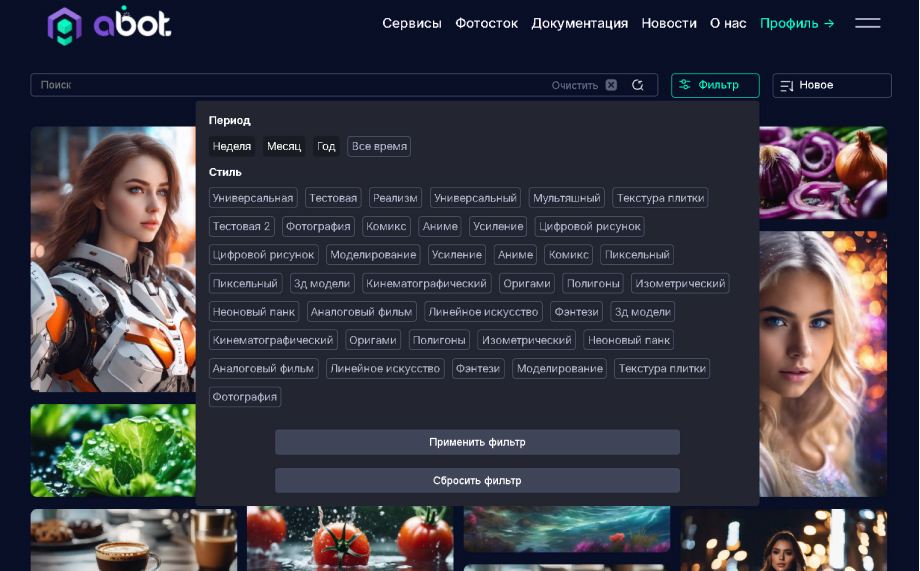Click the clear search X icon
Image resolution: width=920 pixels, height=571 pixels.
(611, 85)
